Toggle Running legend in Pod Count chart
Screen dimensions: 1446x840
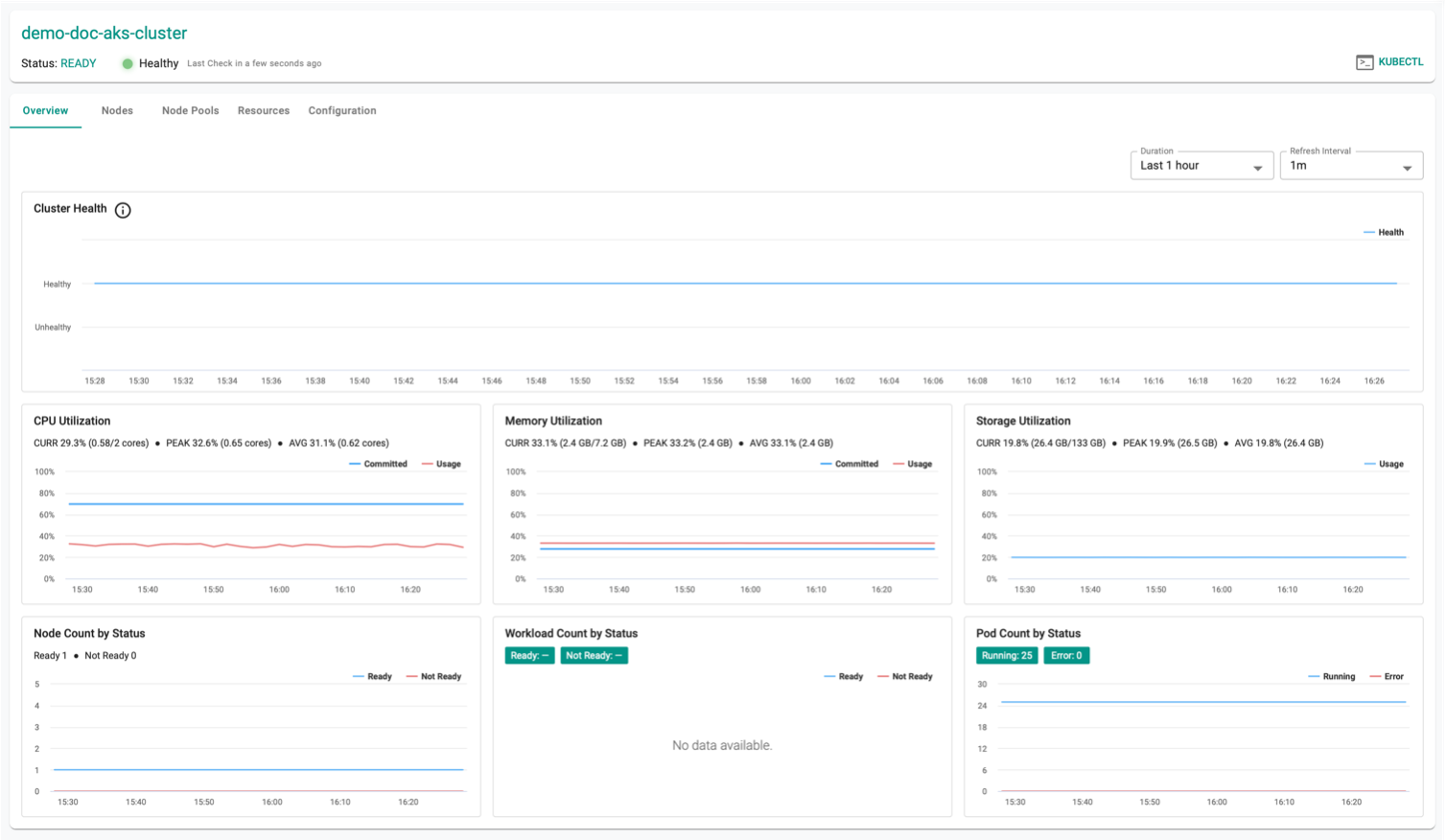1332,677
